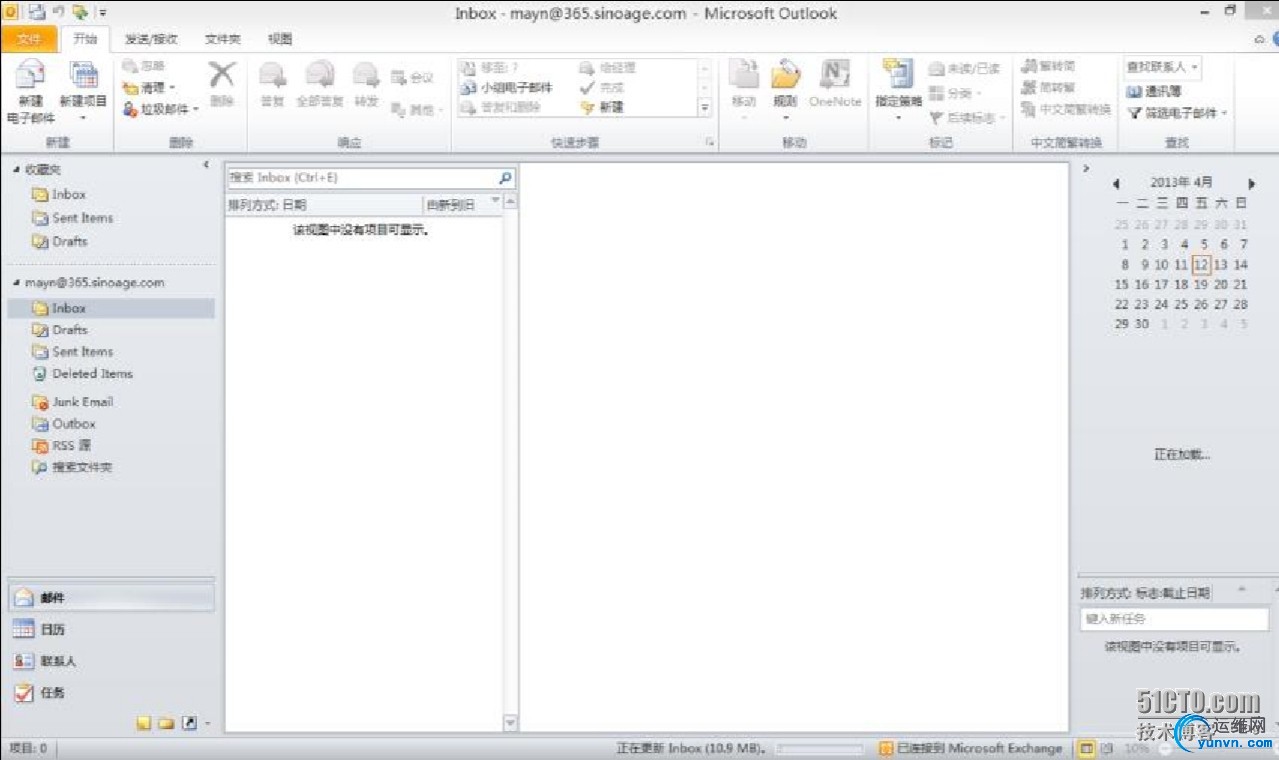
Task: Expand the Quick Steps gallery more arrow
Action: [704, 108]
